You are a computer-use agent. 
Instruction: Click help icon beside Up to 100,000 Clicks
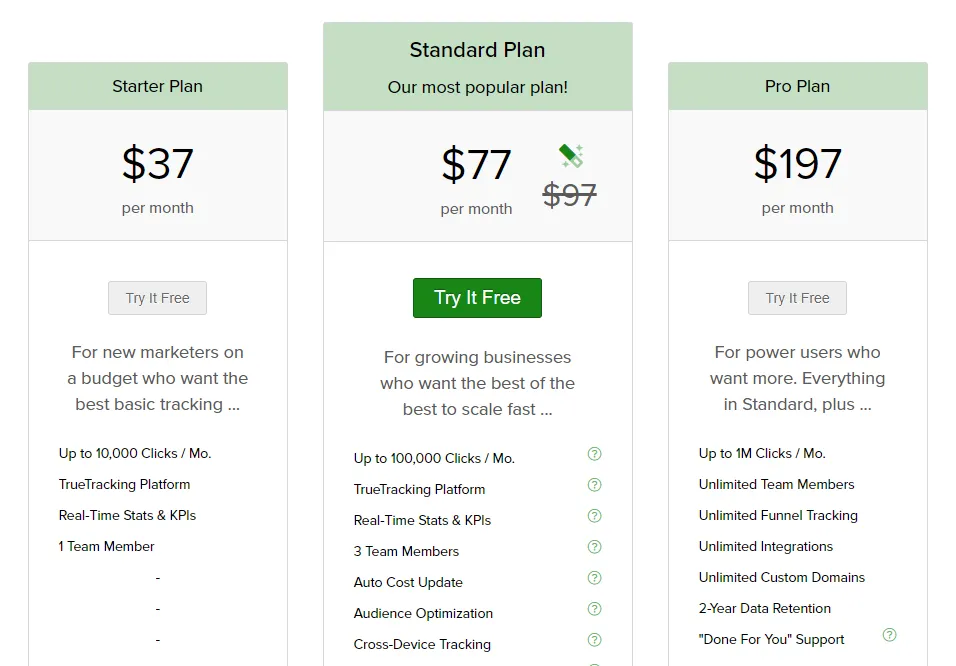coord(594,454)
